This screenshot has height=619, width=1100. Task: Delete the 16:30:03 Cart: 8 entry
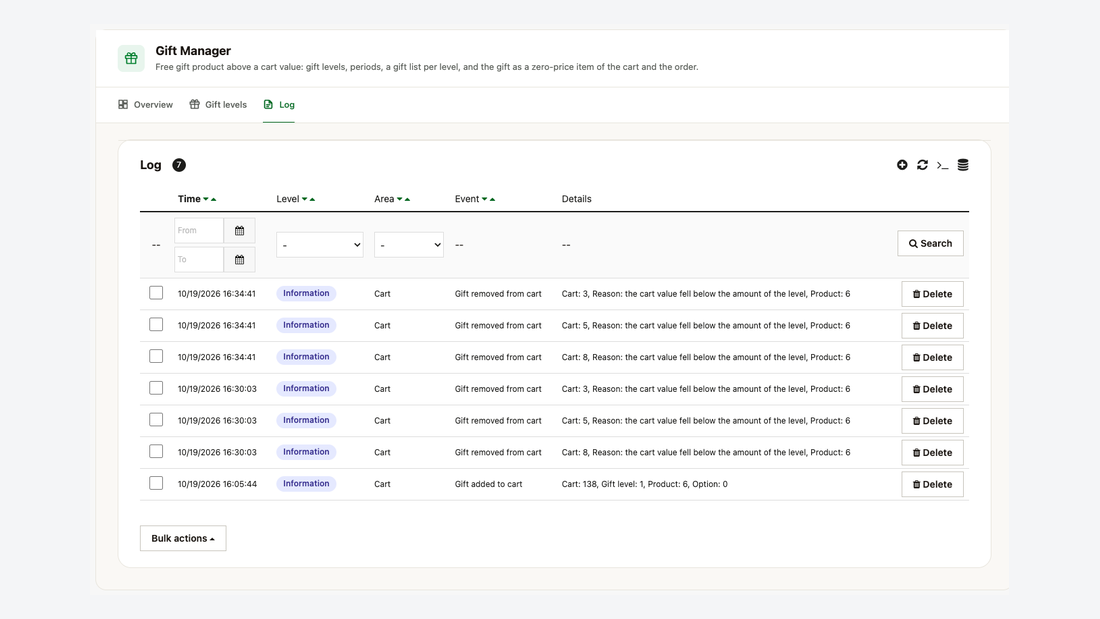pos(932,453)
